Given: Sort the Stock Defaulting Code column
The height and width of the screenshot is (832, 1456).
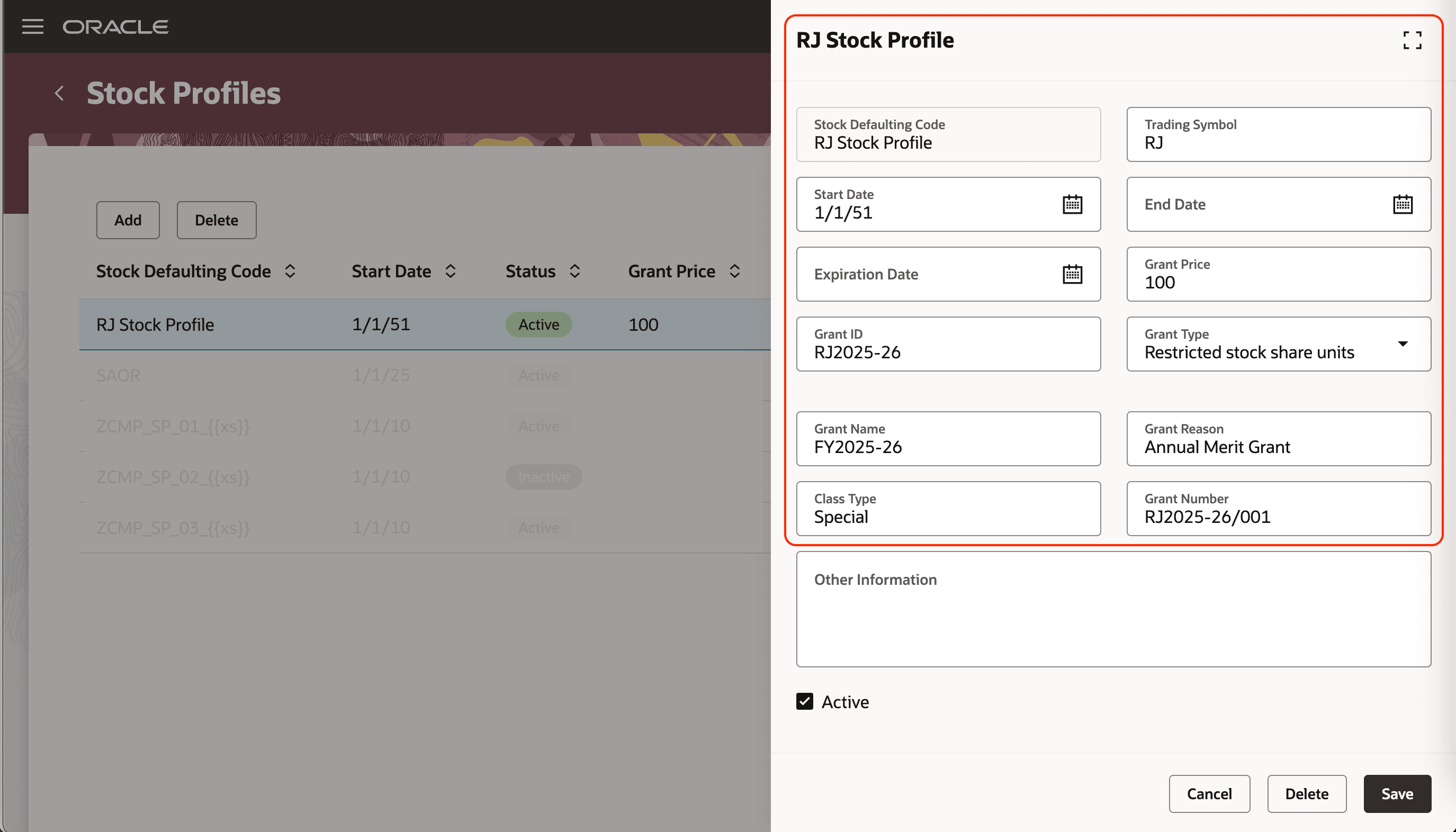Looking at the screenshot, I should pyautogui.click(x=289, y=272).
